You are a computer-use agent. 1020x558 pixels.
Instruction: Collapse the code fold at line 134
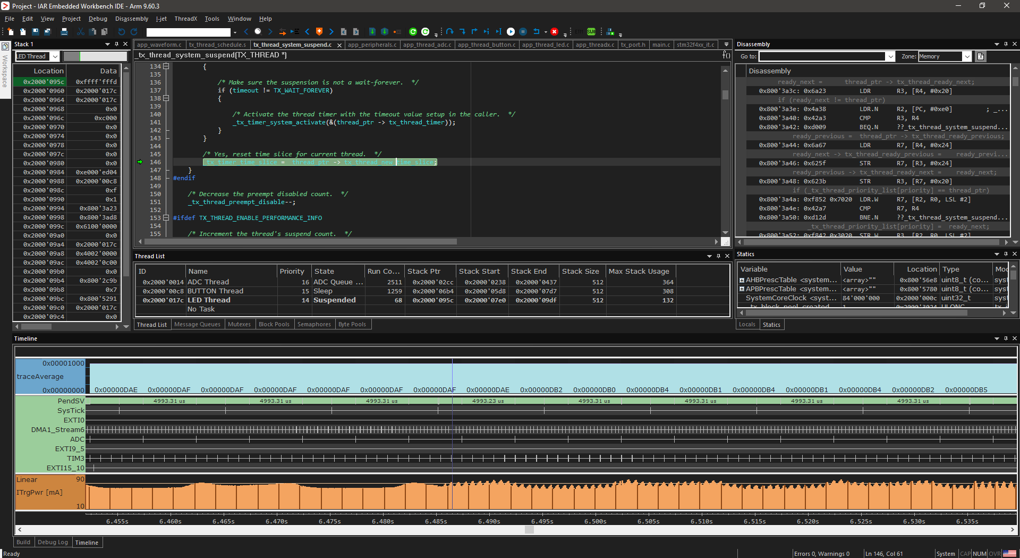[166, 66]
